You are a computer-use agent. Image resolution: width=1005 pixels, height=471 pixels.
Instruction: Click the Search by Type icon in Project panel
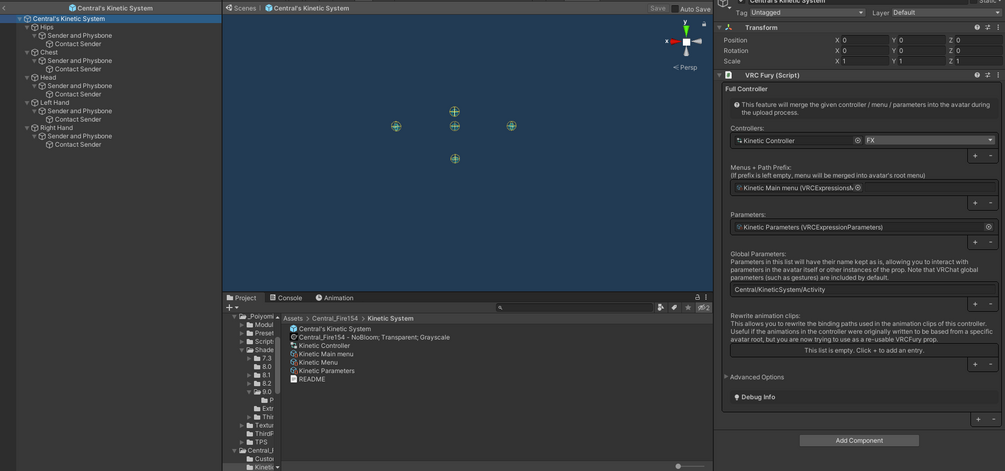661,308
